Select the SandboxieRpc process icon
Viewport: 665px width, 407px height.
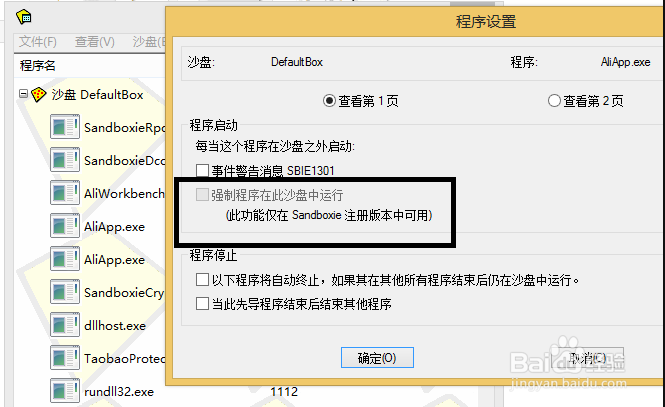(65, 127)
